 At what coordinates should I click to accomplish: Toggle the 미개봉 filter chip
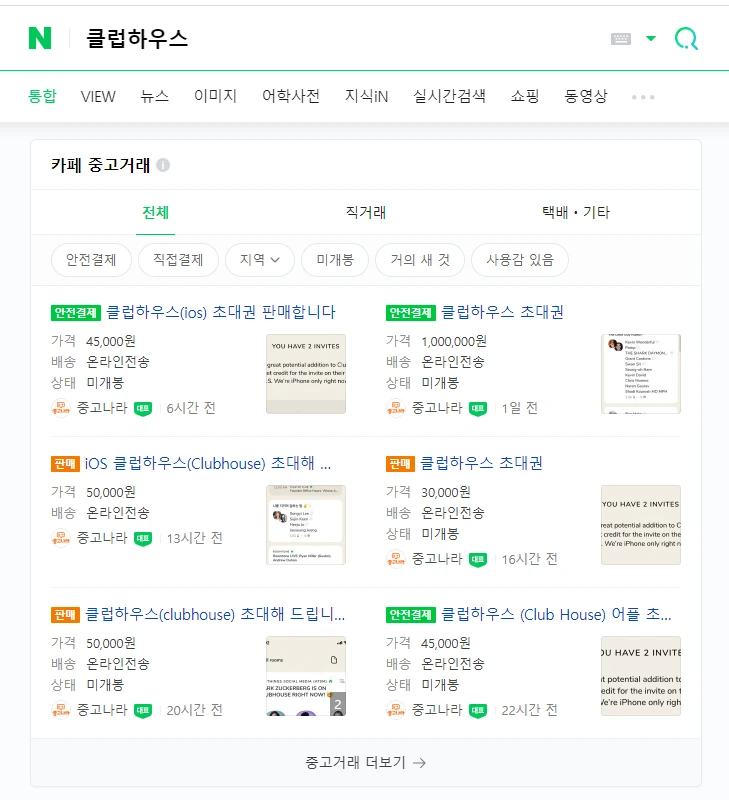click(x=335, y=260)
